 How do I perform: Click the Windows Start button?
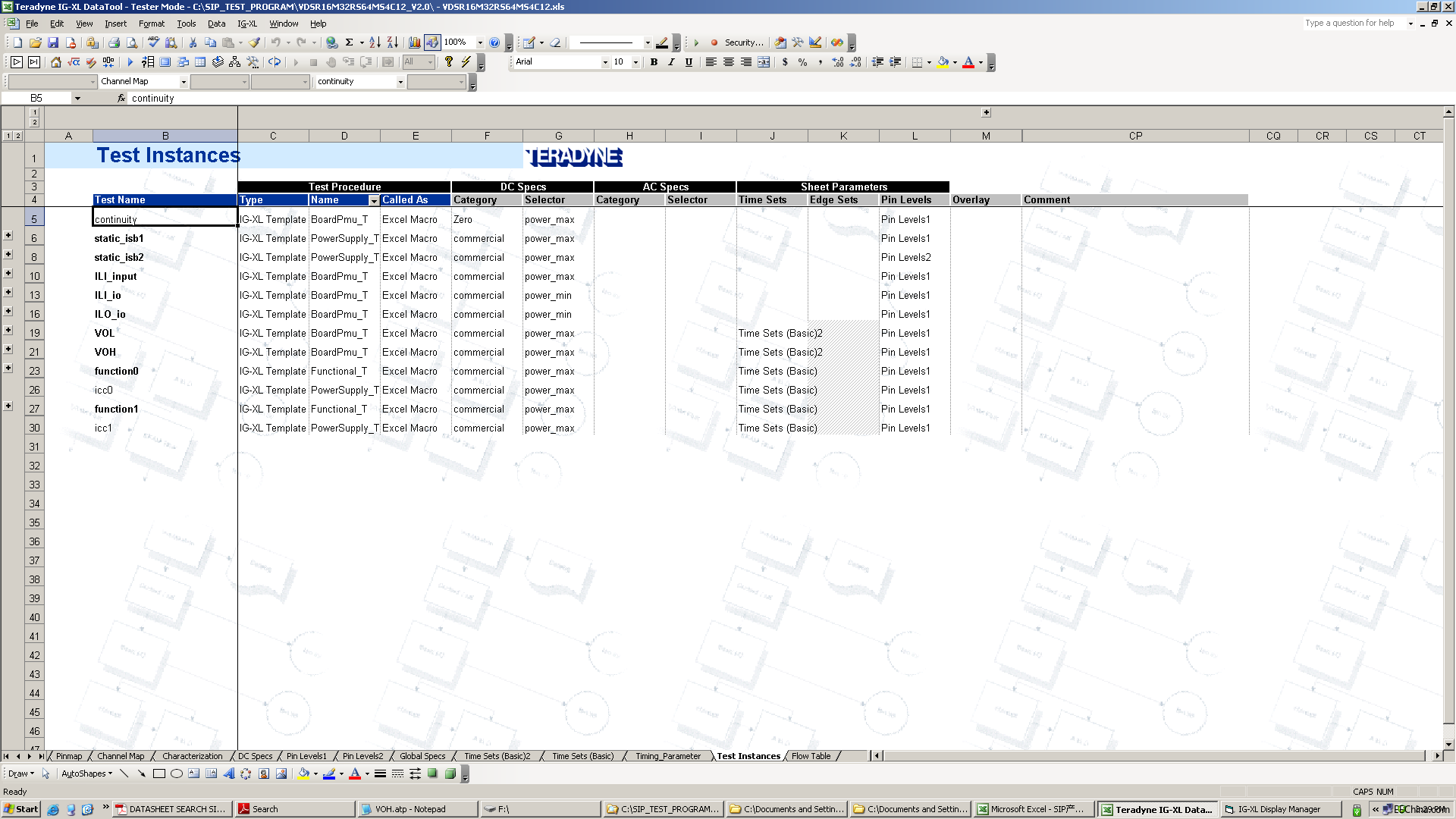(x=20, y=809)
